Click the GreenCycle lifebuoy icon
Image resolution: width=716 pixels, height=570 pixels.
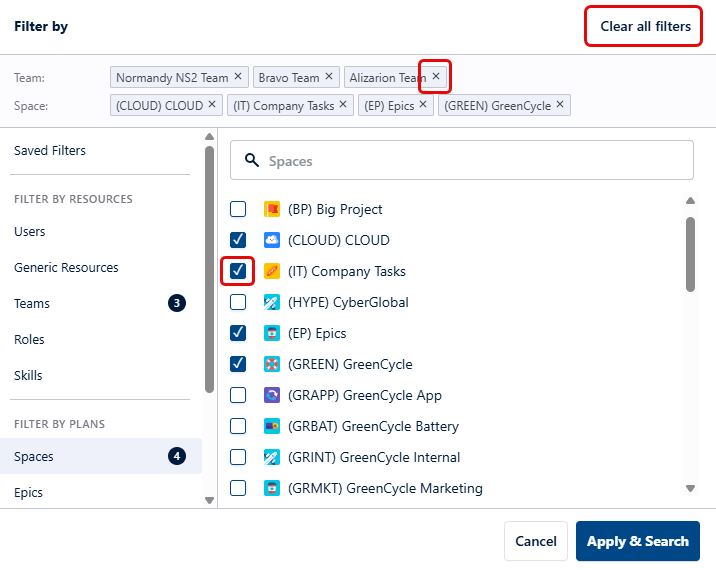pos(272,364)
